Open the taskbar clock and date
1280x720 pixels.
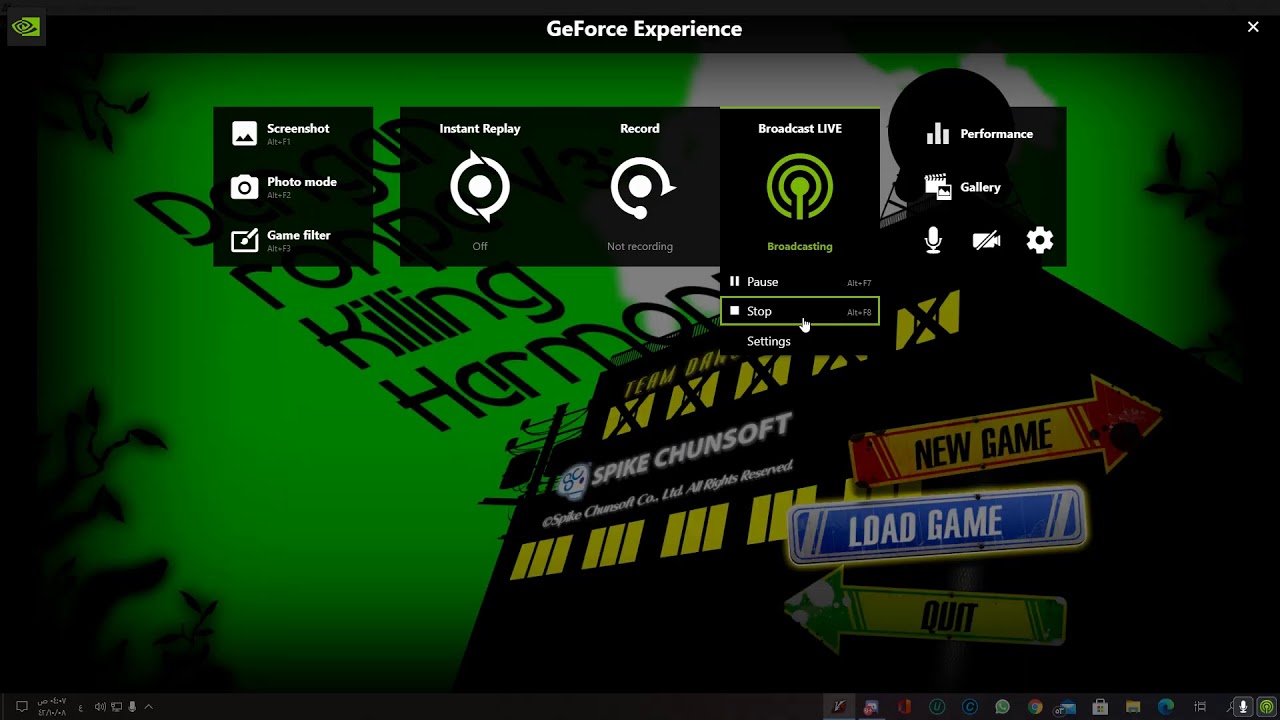click(x=52, y=707)
